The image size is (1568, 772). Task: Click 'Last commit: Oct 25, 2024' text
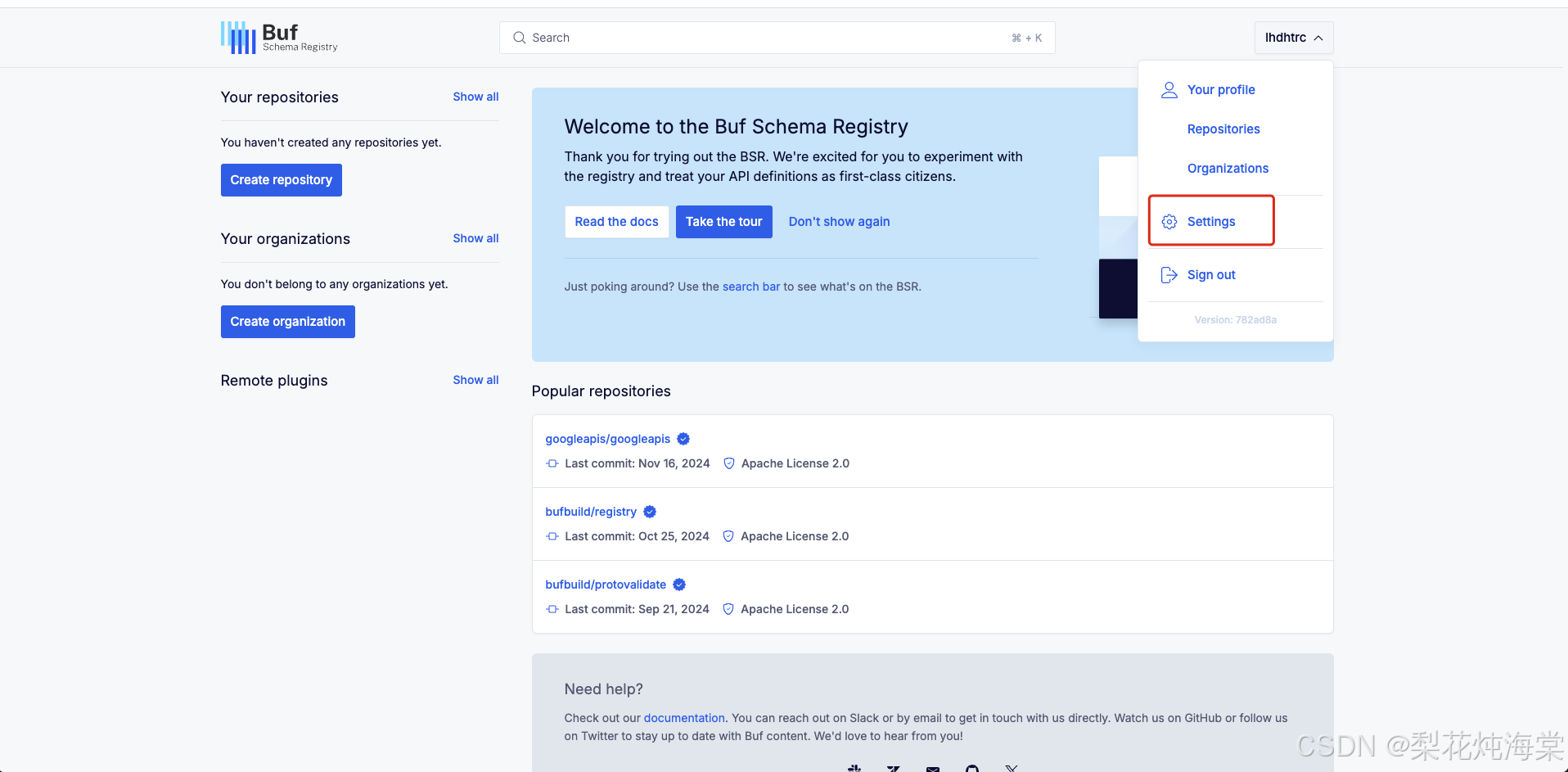pos(637,536)
